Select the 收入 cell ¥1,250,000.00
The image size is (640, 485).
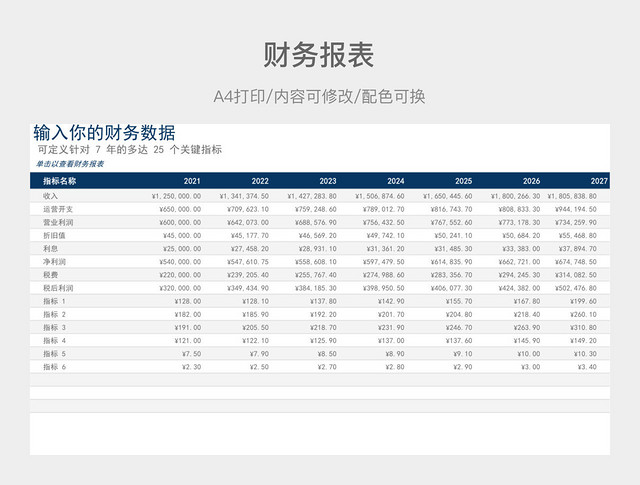point(176,196)
